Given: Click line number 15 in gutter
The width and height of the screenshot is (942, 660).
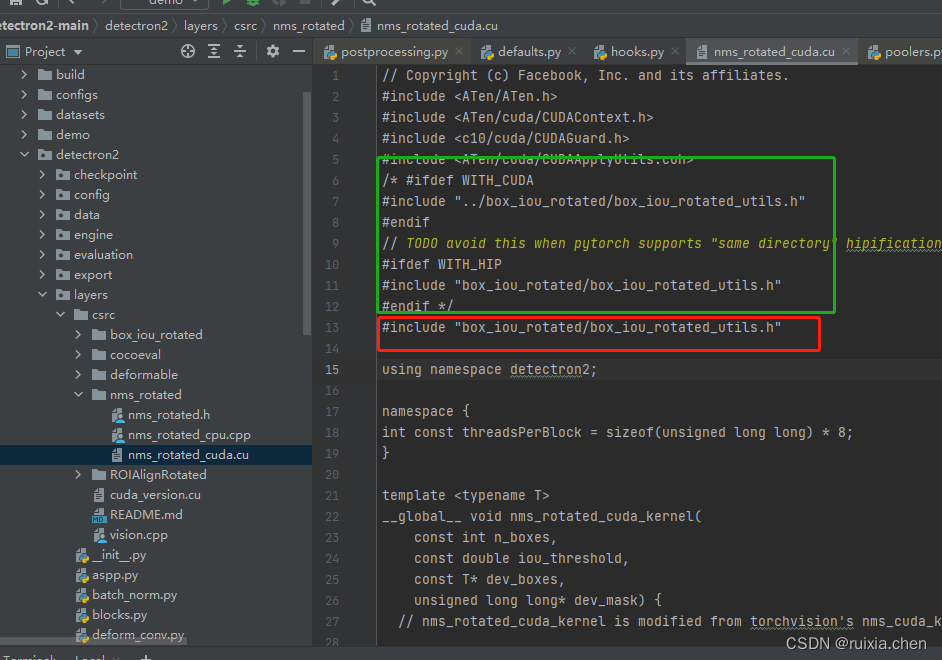Looking at the screenshot, I should click(x=332, y=369).
